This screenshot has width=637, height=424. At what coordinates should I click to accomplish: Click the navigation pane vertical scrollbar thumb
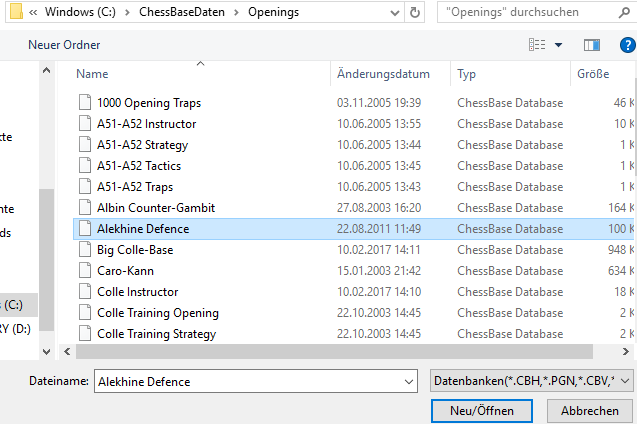47,260
